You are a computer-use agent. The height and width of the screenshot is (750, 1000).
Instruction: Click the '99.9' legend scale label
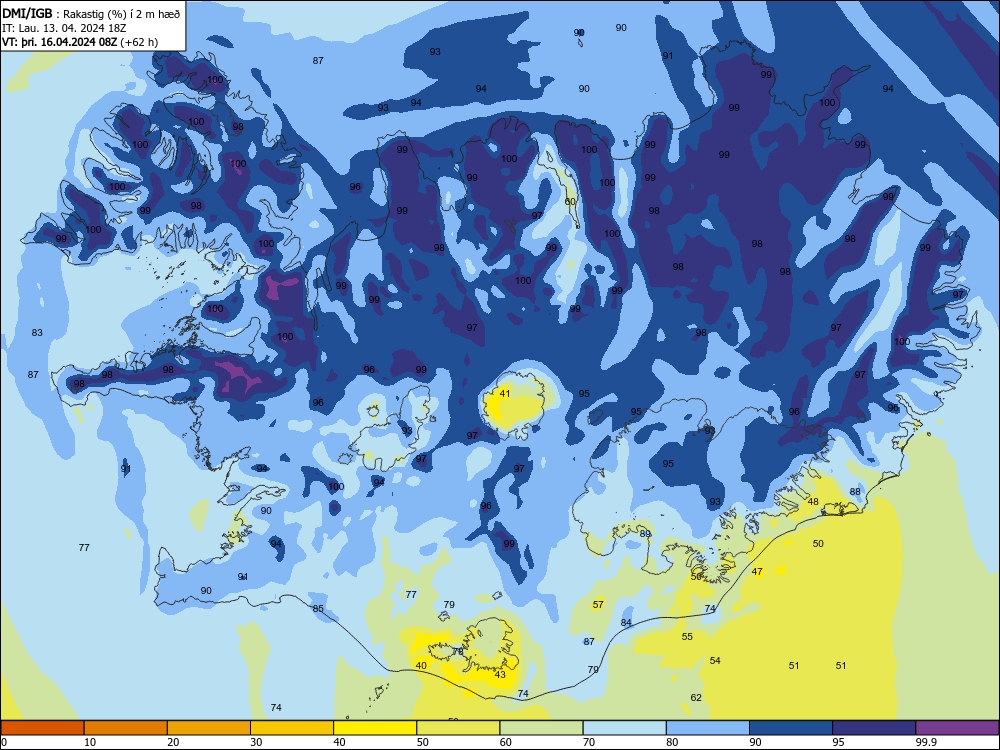pos(926,742)
